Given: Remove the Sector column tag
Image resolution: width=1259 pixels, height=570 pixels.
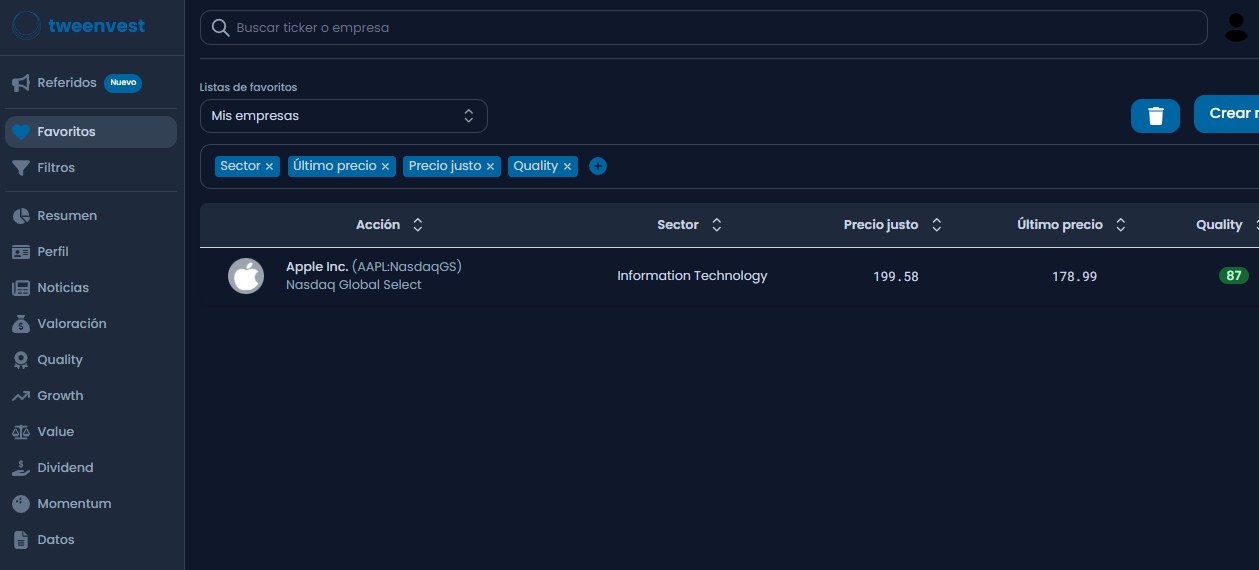Looking at the screenshot, I should point(269,167).
